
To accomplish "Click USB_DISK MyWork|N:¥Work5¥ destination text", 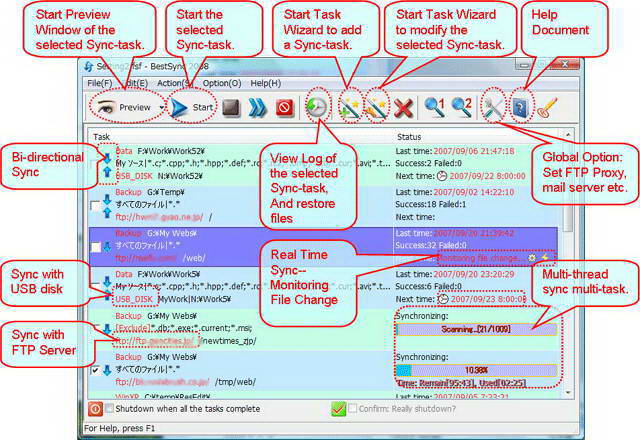I will pos(173,299).
